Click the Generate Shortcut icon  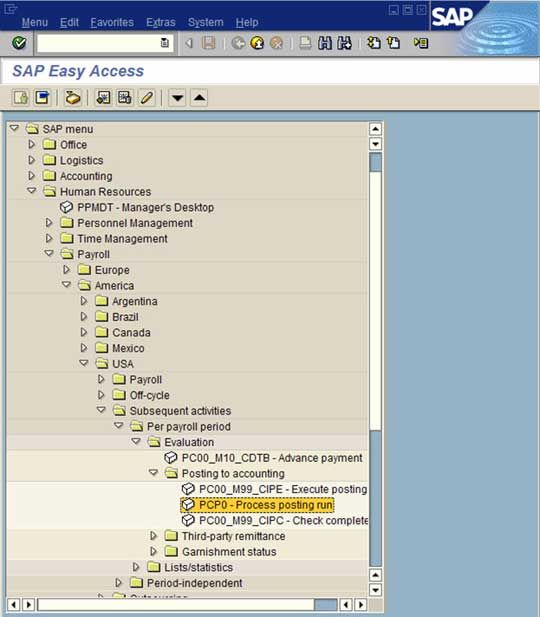[x=393, y=42]
